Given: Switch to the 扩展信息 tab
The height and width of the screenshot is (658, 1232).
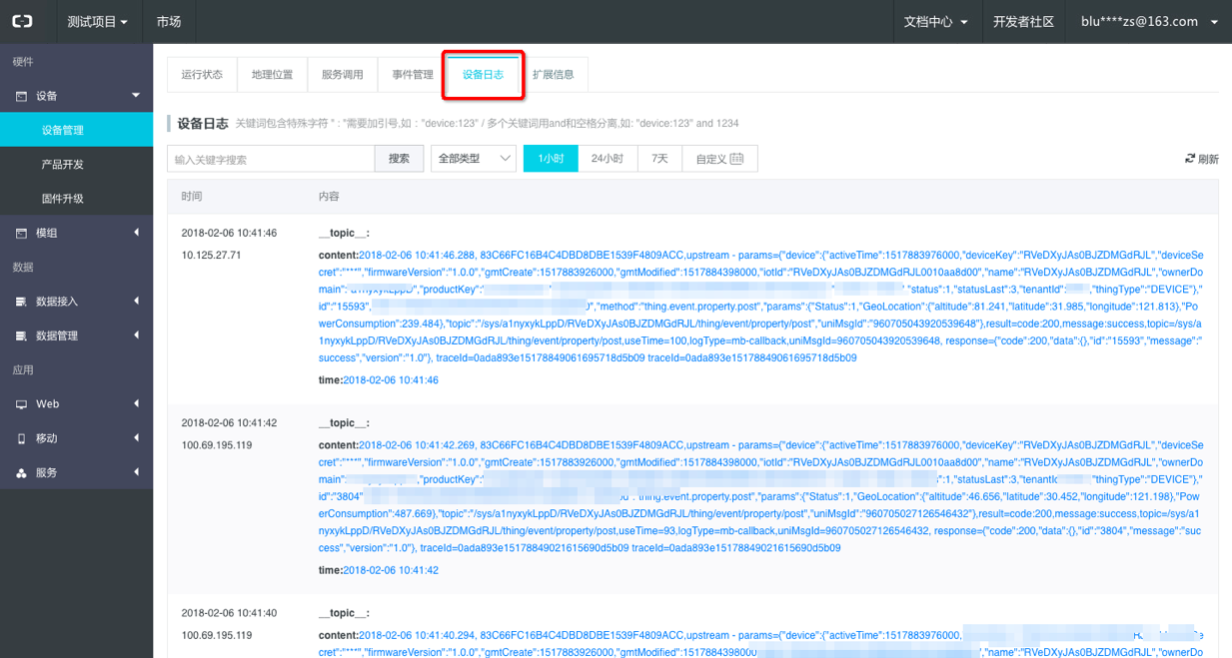Looking at the screenshot, I should point(553,75).
